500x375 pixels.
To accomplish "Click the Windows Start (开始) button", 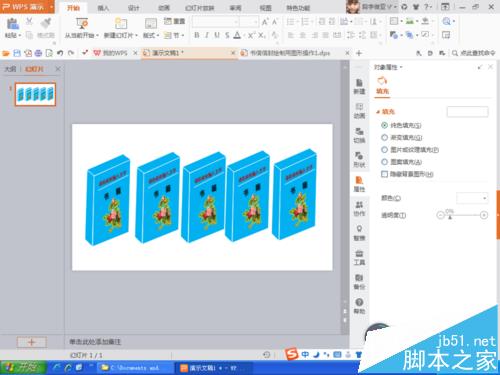I will click(x=23, y=367).
